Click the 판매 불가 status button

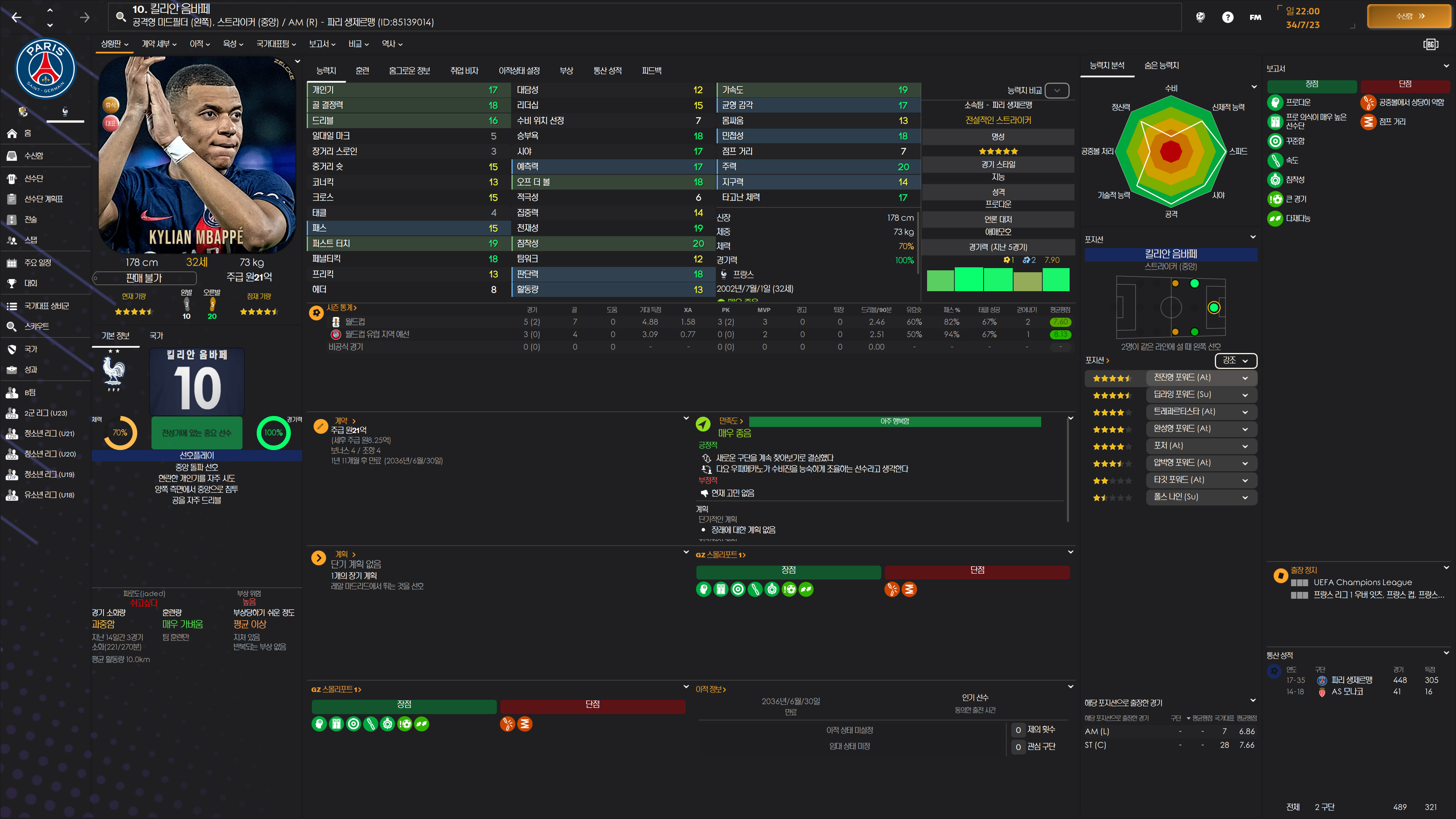144,278
